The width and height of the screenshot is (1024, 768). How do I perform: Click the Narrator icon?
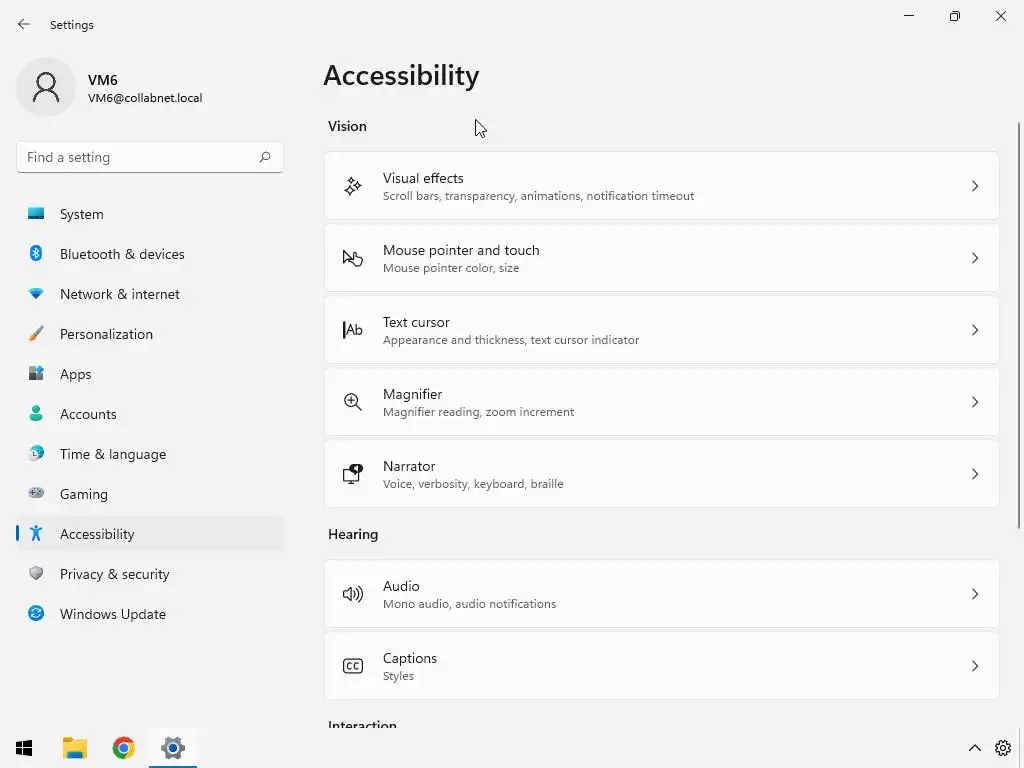tap(352, 474)
